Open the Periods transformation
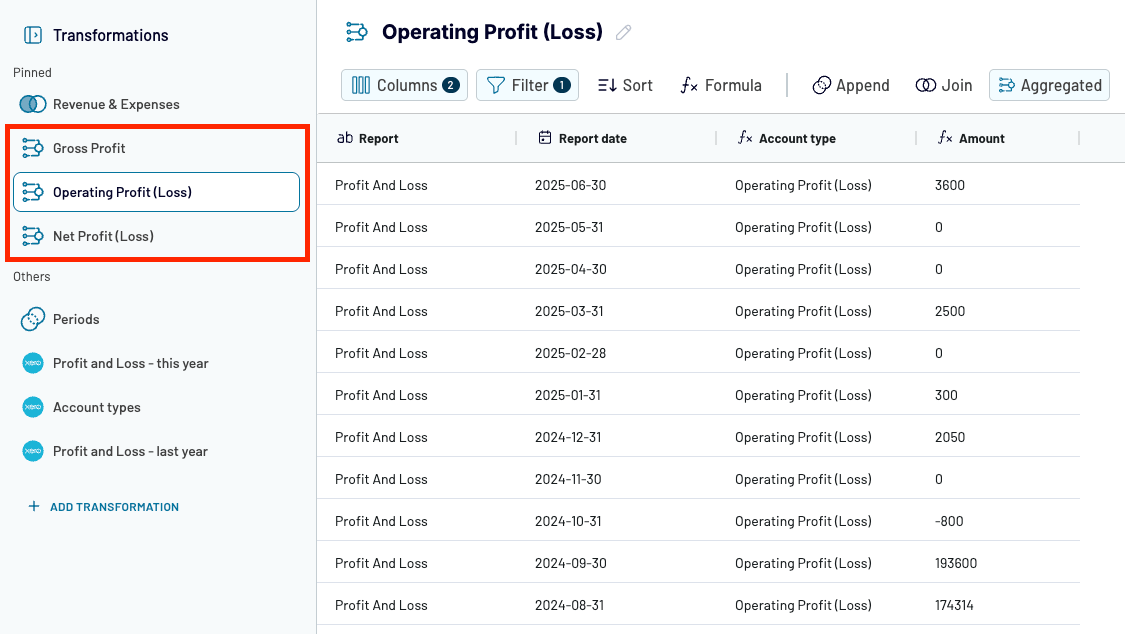This screenshot has width=1125, height=634. point(76,319)
